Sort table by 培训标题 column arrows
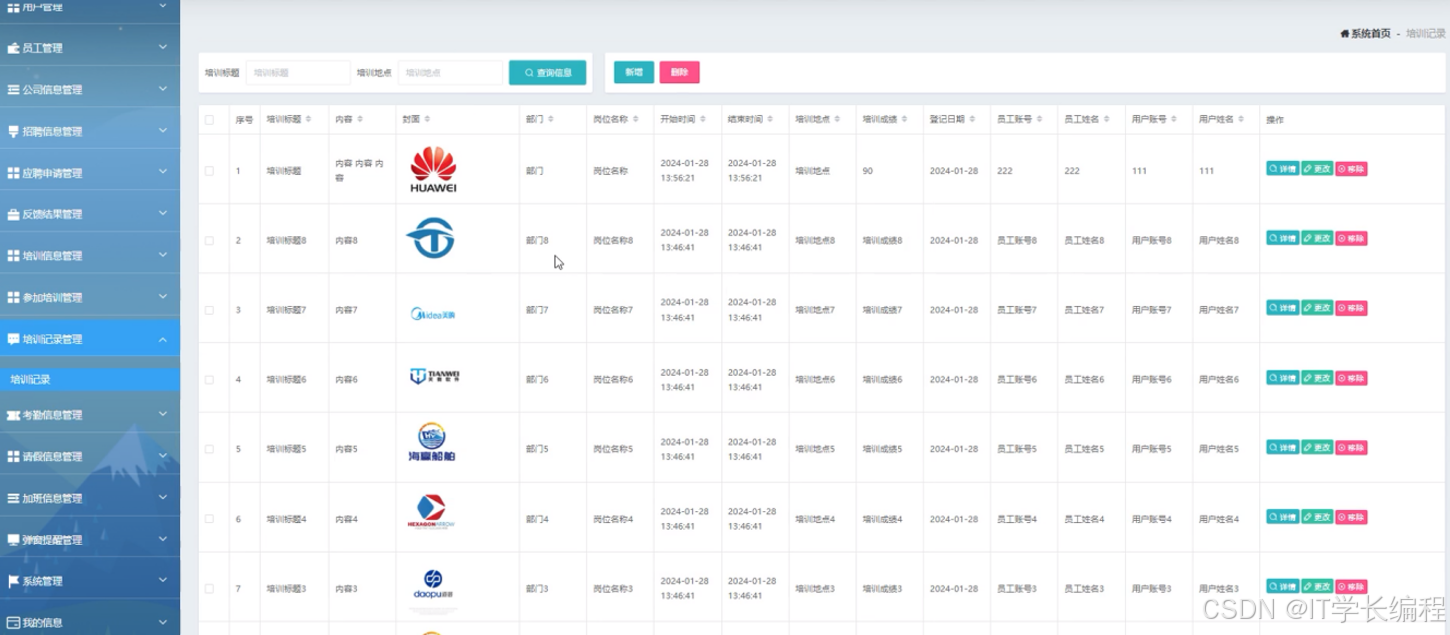1450x635 pixels. [x=308, y=119]
